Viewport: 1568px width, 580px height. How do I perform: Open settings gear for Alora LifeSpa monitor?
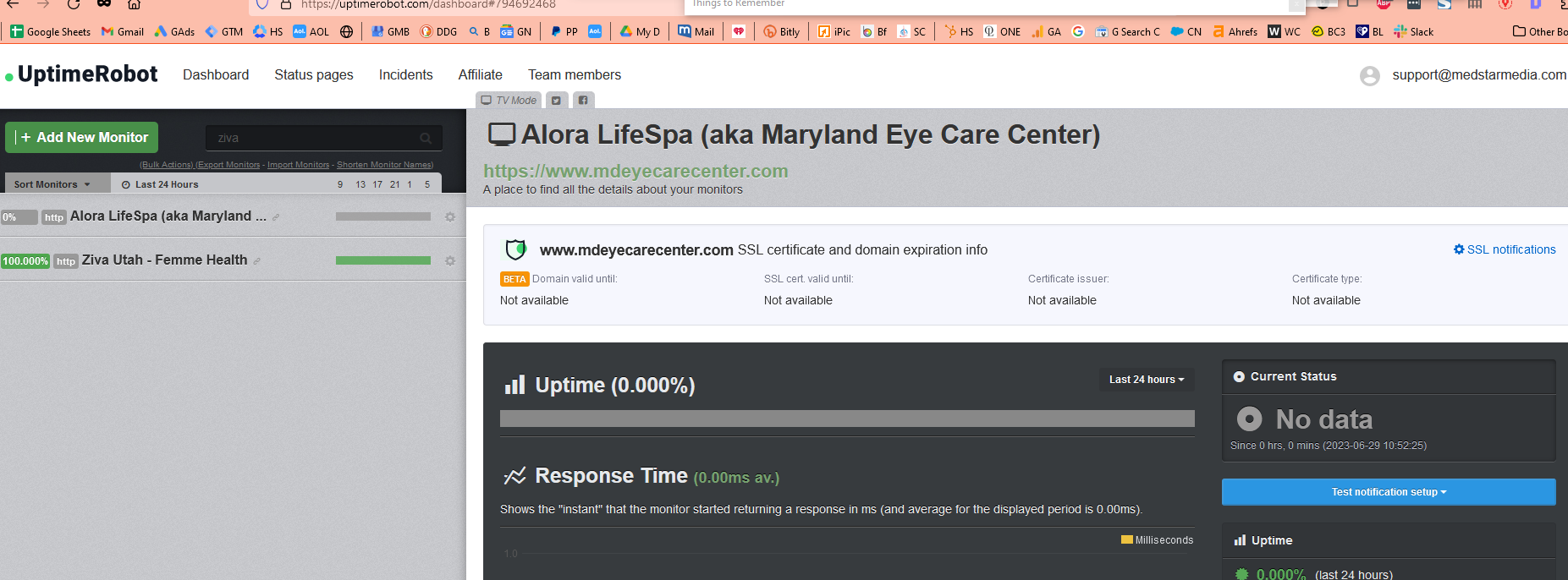point(450,217)
